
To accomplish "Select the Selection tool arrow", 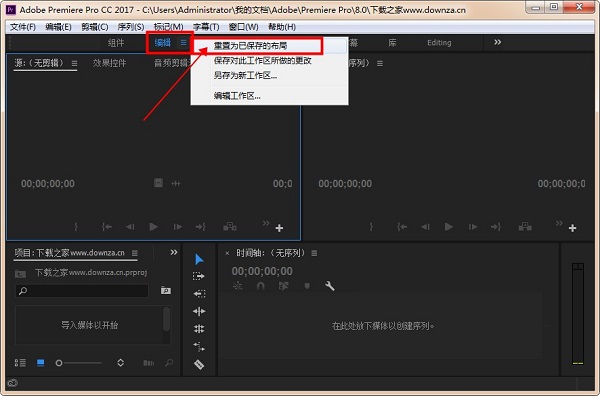I will point(199,259).
